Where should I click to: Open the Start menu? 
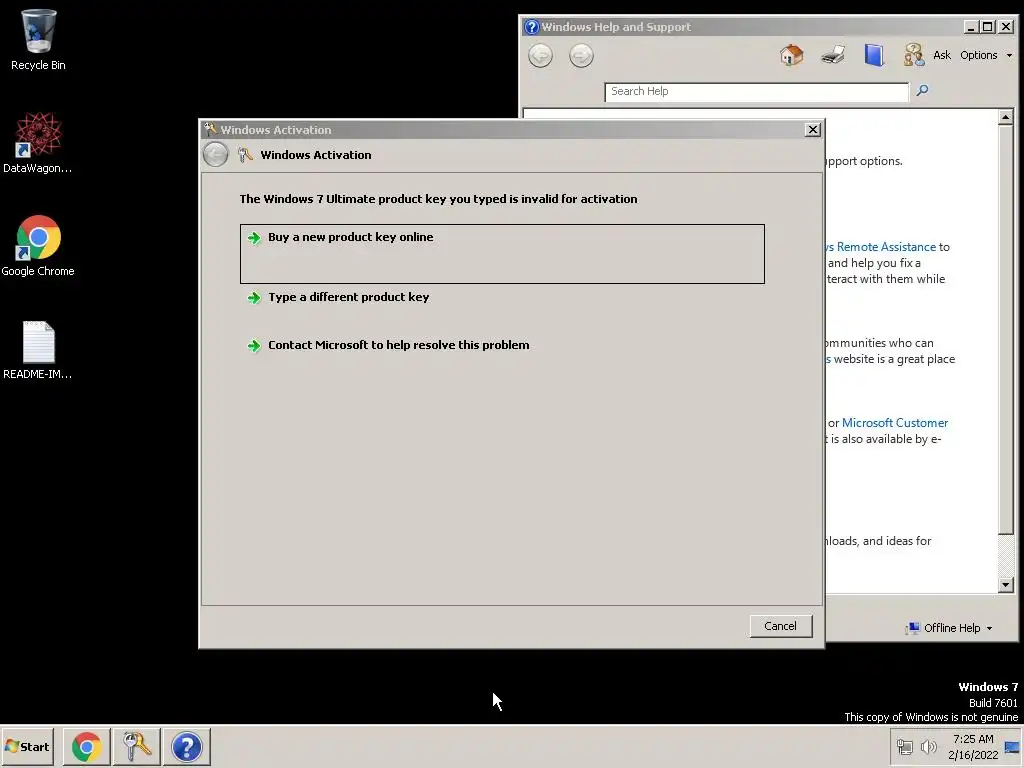pos(27,746)
